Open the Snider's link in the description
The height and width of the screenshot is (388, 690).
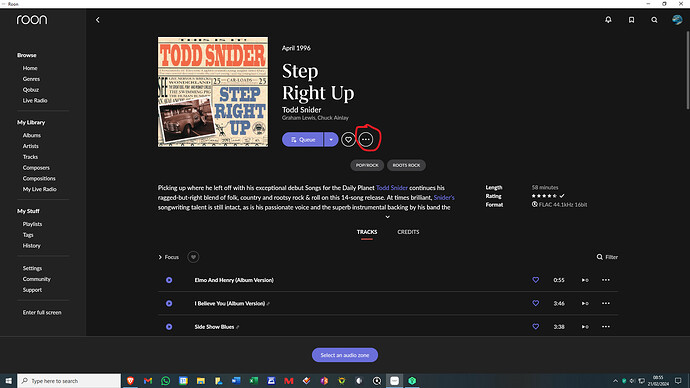tap(444, 198)
